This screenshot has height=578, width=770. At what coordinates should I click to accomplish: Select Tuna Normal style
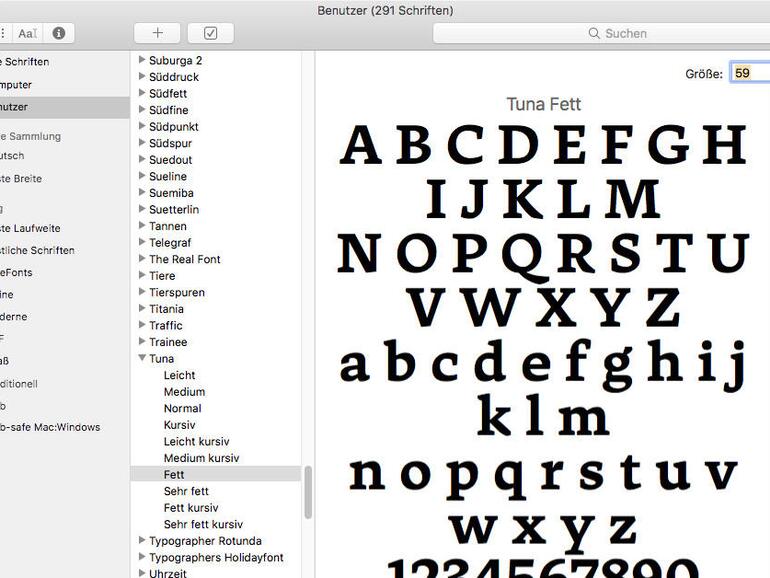(182, 409)
